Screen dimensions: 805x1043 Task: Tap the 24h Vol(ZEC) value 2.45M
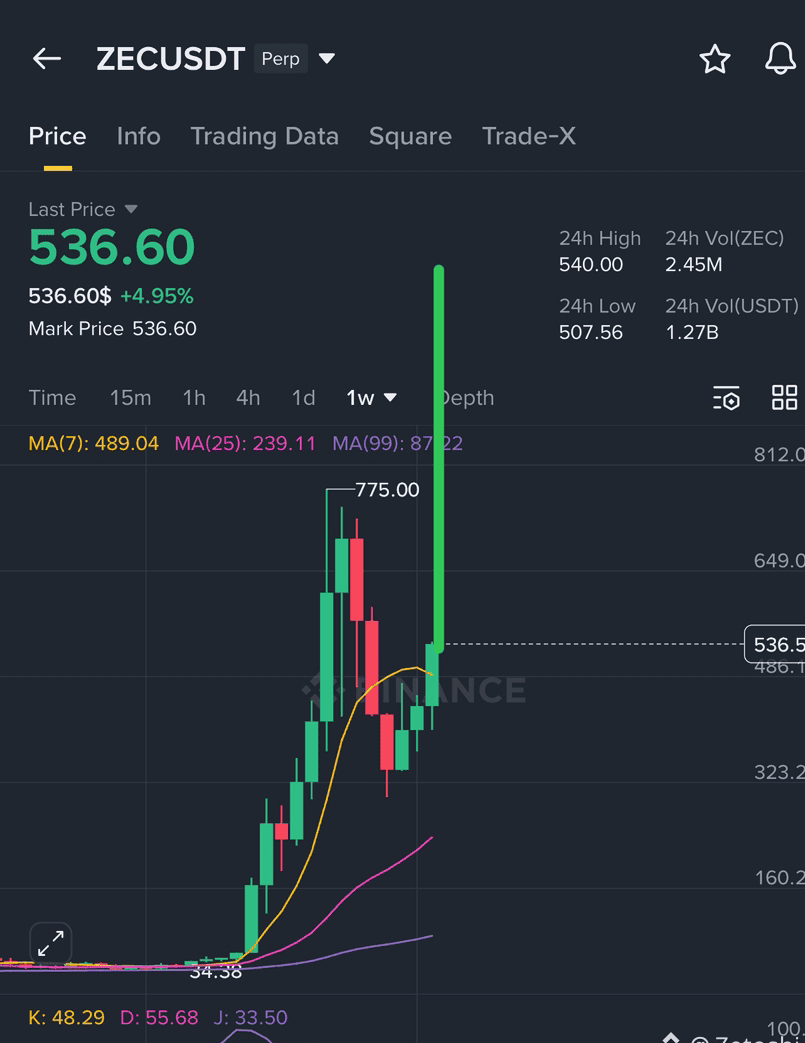coord(694,265)
